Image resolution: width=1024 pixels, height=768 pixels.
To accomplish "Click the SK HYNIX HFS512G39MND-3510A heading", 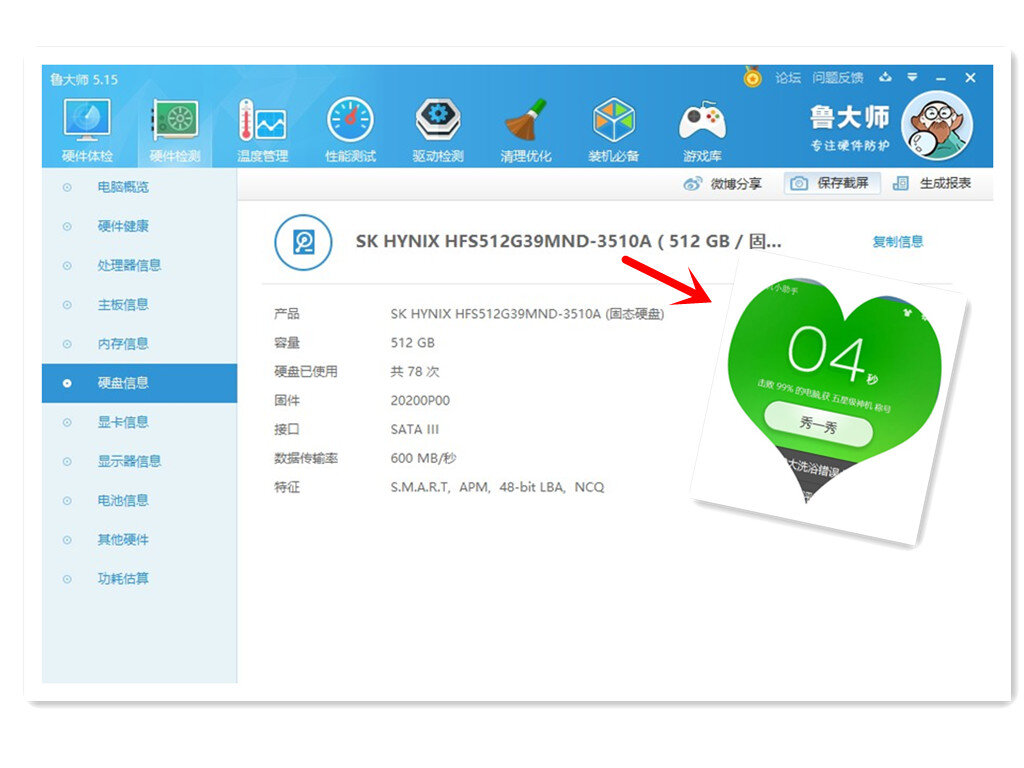I will (568, 242).
